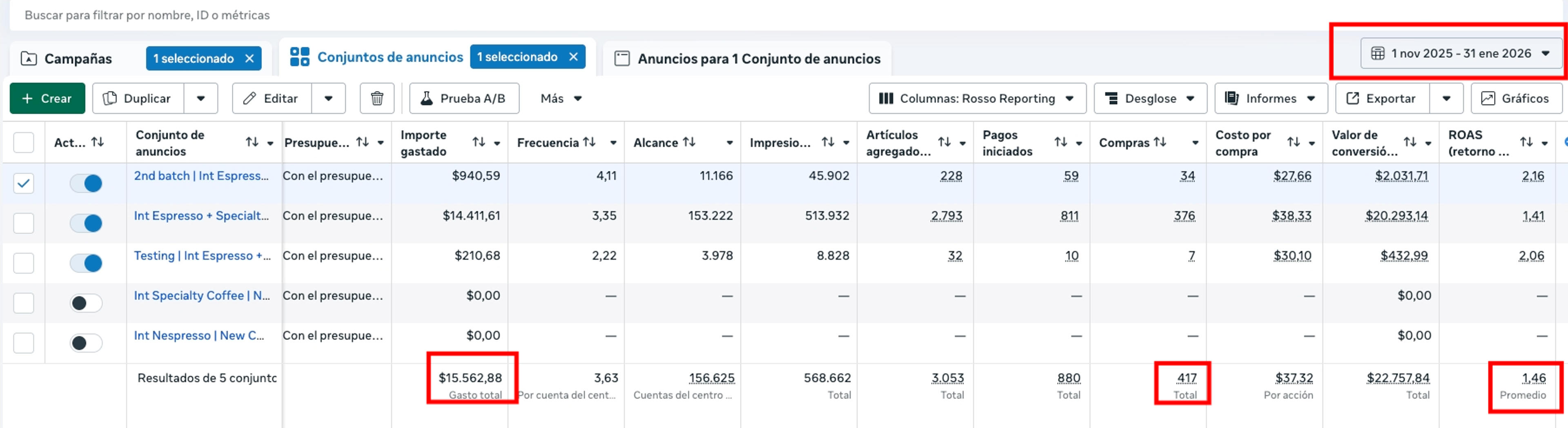The width and height of the screenshot is (1568, 428).
Task: Tick the select-all header checkbox
Action: [24, 143]
